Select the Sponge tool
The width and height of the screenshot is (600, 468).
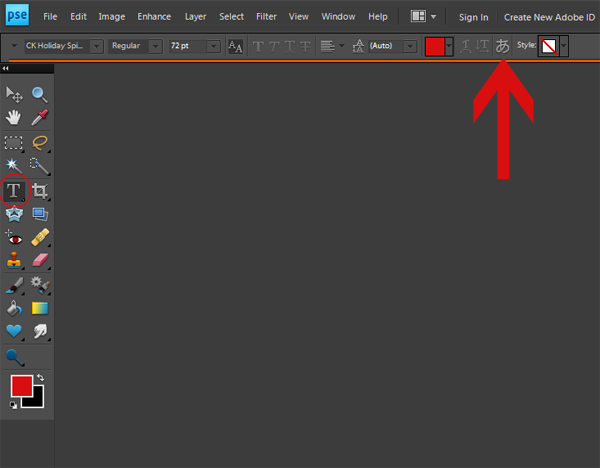click(15, 358)
